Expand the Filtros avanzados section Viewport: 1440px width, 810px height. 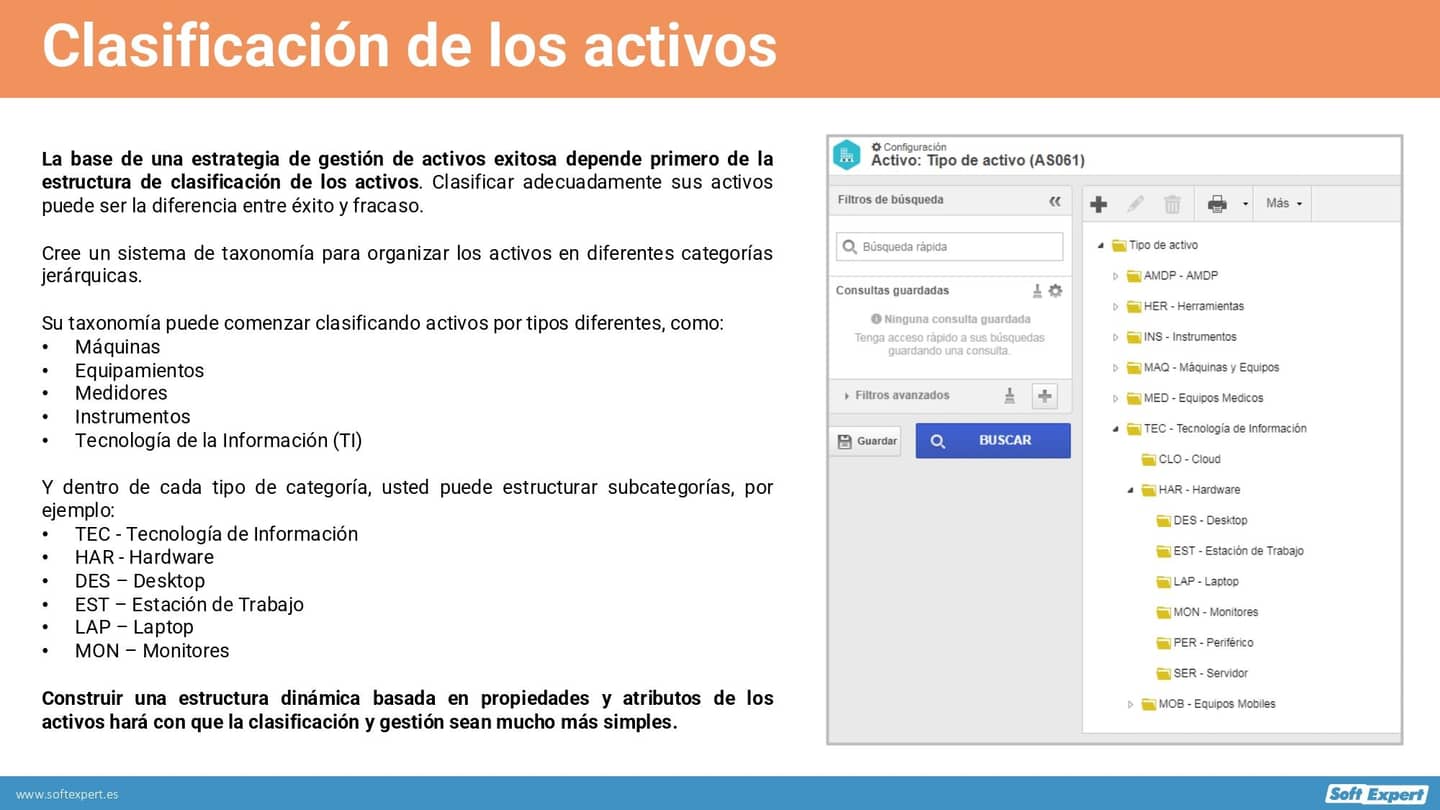[x=847, y=395]
